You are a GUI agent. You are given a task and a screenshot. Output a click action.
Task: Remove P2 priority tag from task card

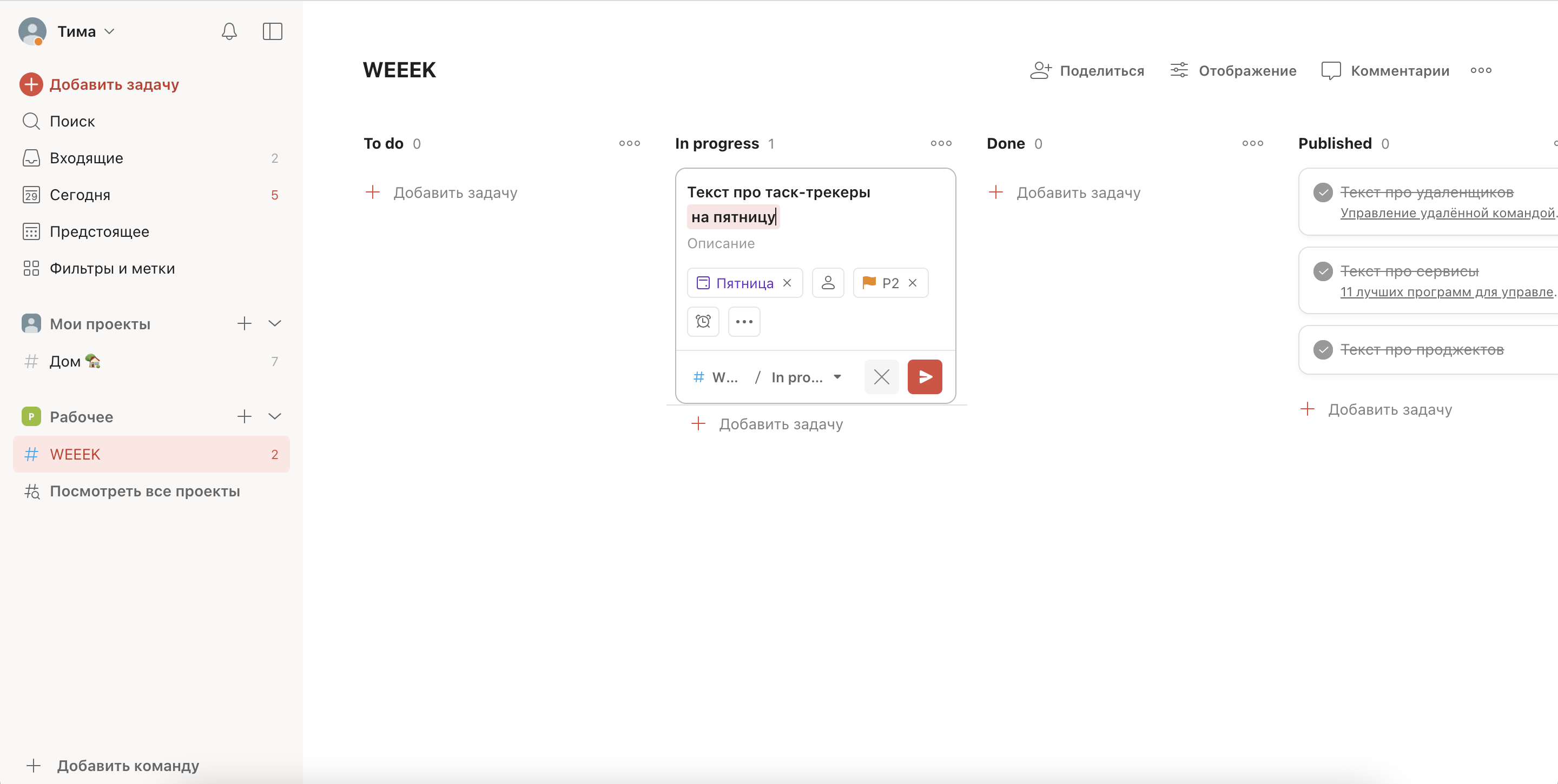tap(911, 284)
